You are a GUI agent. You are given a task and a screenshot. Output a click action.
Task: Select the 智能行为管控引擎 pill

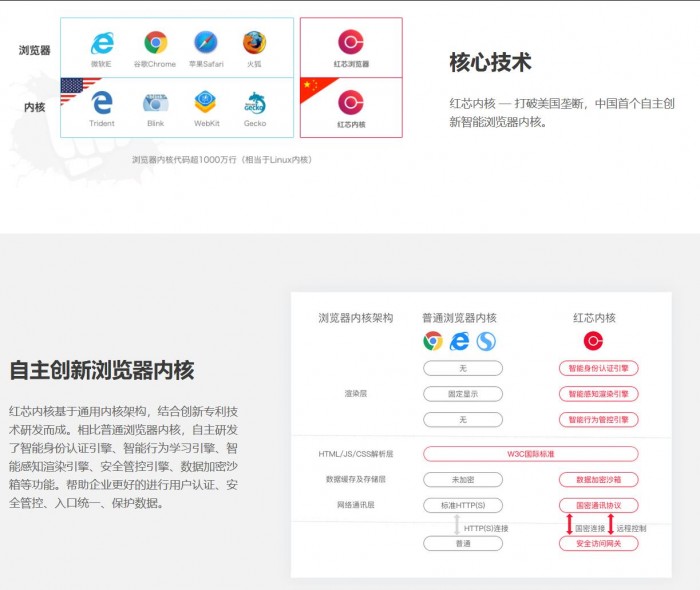[598, 420]
